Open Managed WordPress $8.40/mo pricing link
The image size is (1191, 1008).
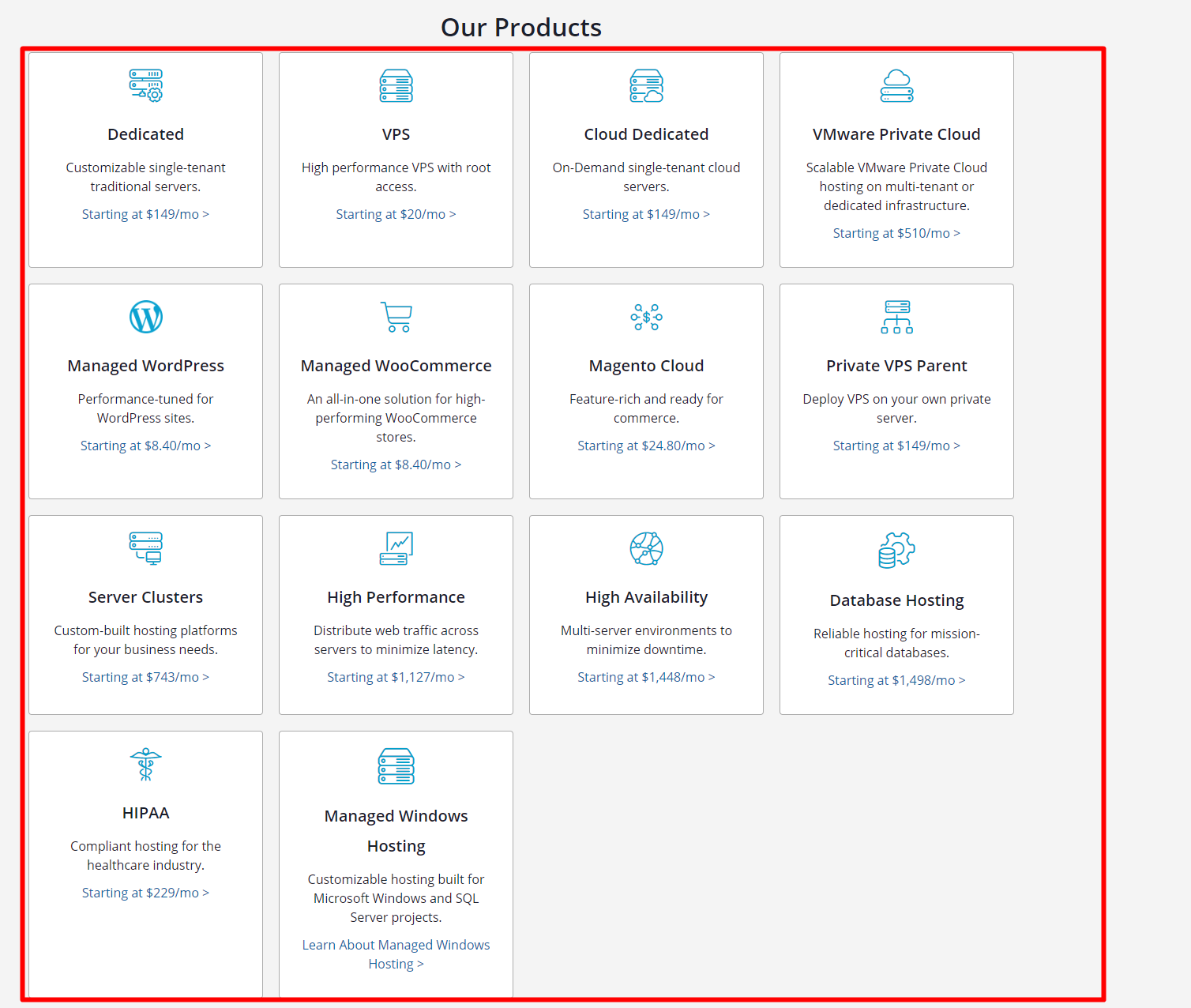pyautogui.click(x=145, y=445)
